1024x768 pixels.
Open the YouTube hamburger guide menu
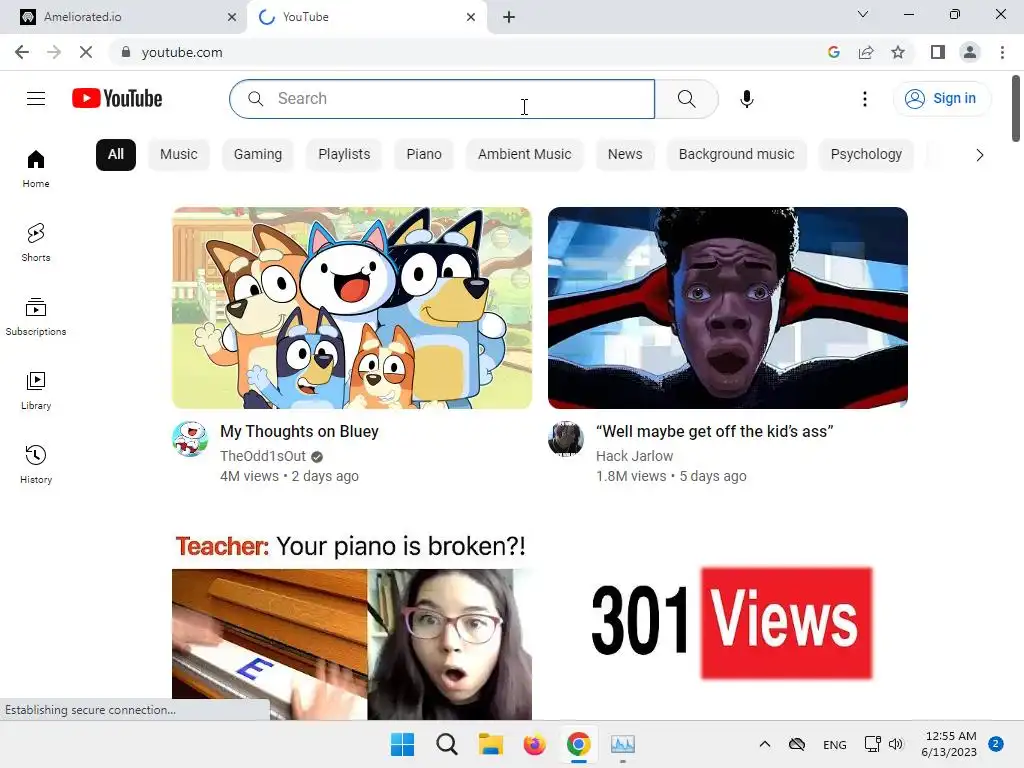(x=36, y=99)
